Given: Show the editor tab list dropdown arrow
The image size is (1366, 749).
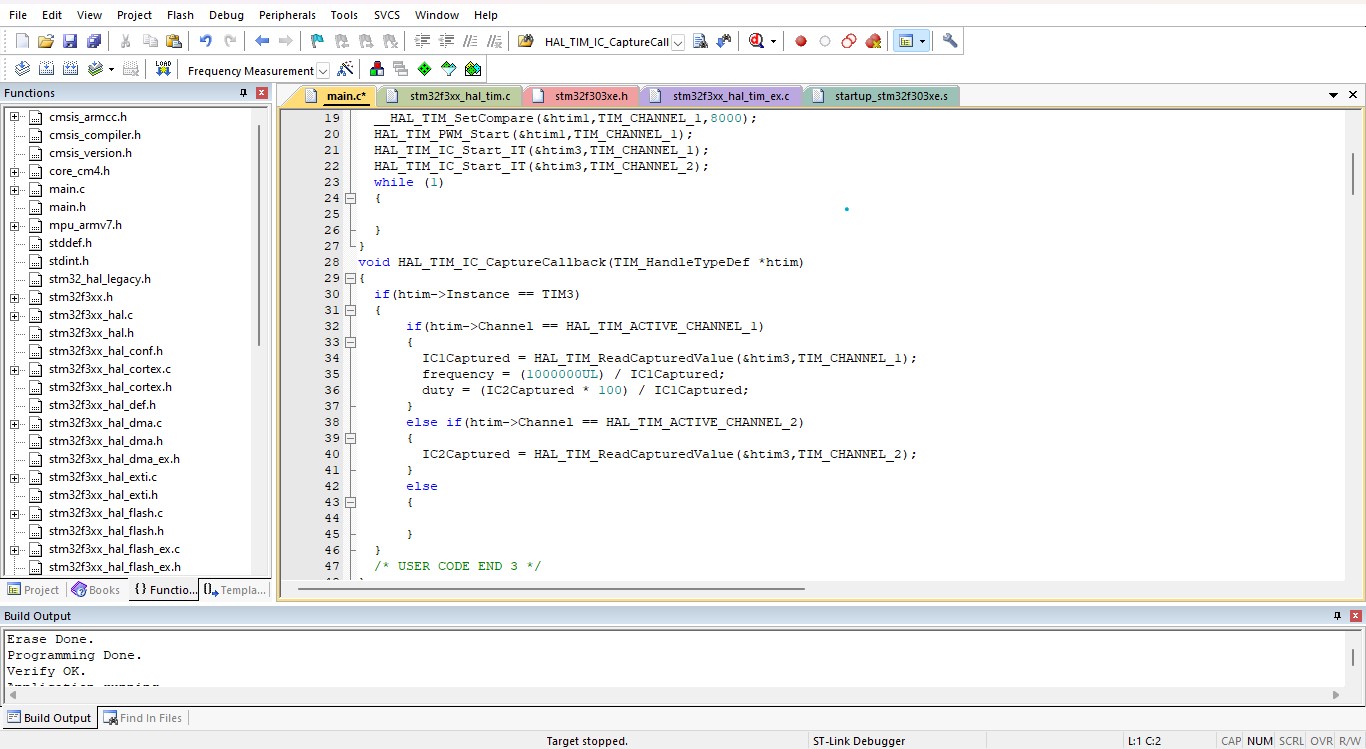Looking at the screenshot, I should [x=1333, y=95].
